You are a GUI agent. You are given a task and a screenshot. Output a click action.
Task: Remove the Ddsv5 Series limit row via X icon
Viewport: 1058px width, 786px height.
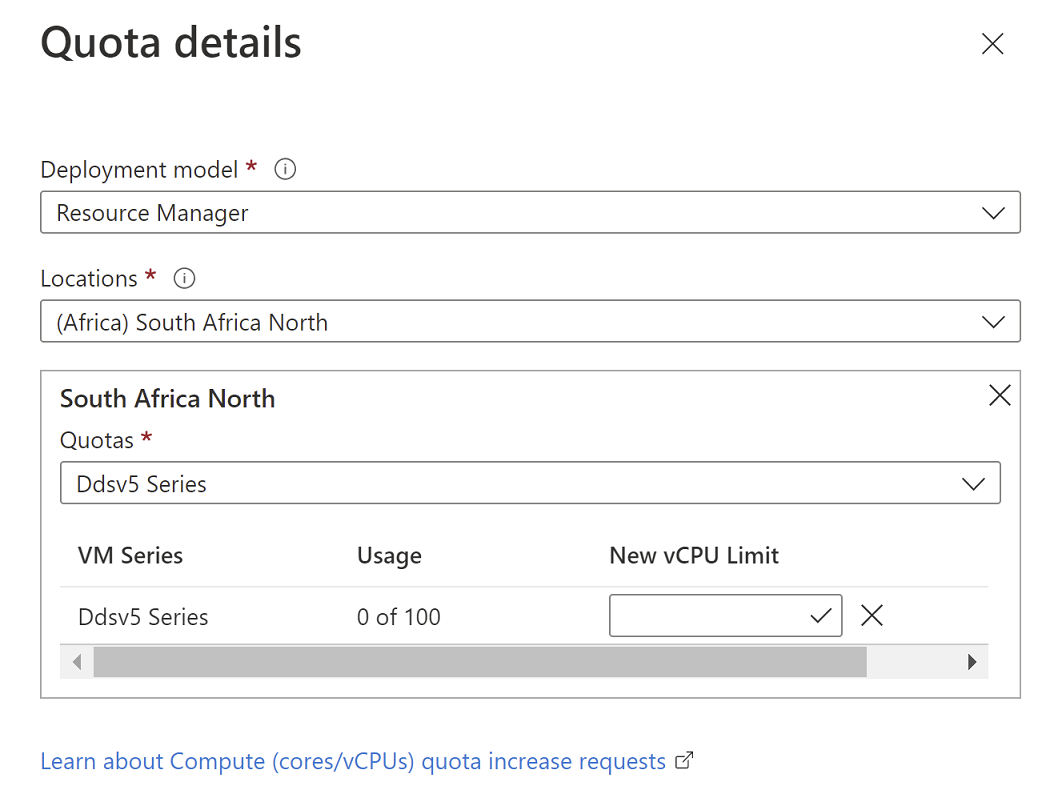tap(871, 615)
